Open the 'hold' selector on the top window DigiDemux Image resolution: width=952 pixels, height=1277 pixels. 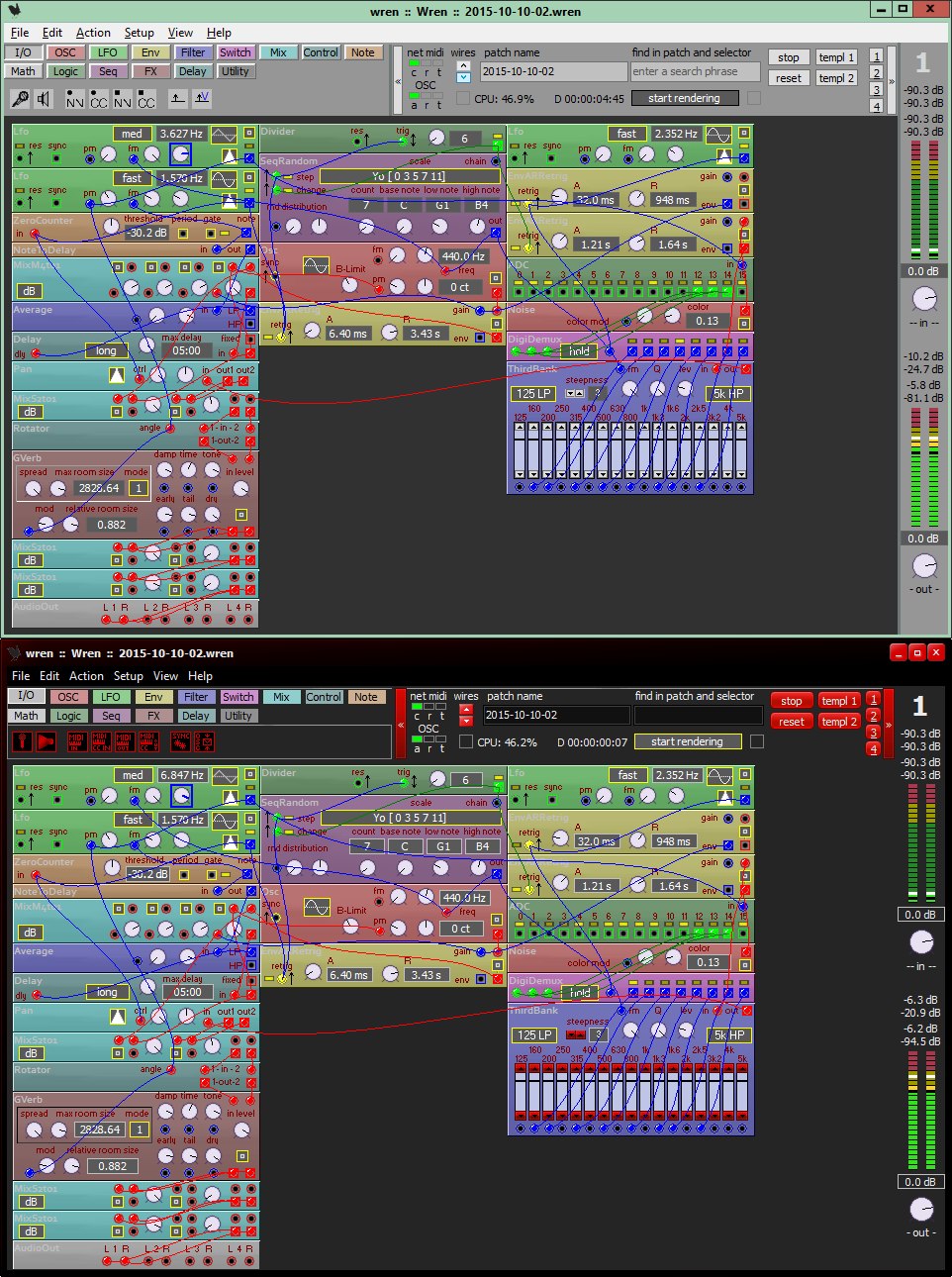pyautogui.click(x=579, y=350)
